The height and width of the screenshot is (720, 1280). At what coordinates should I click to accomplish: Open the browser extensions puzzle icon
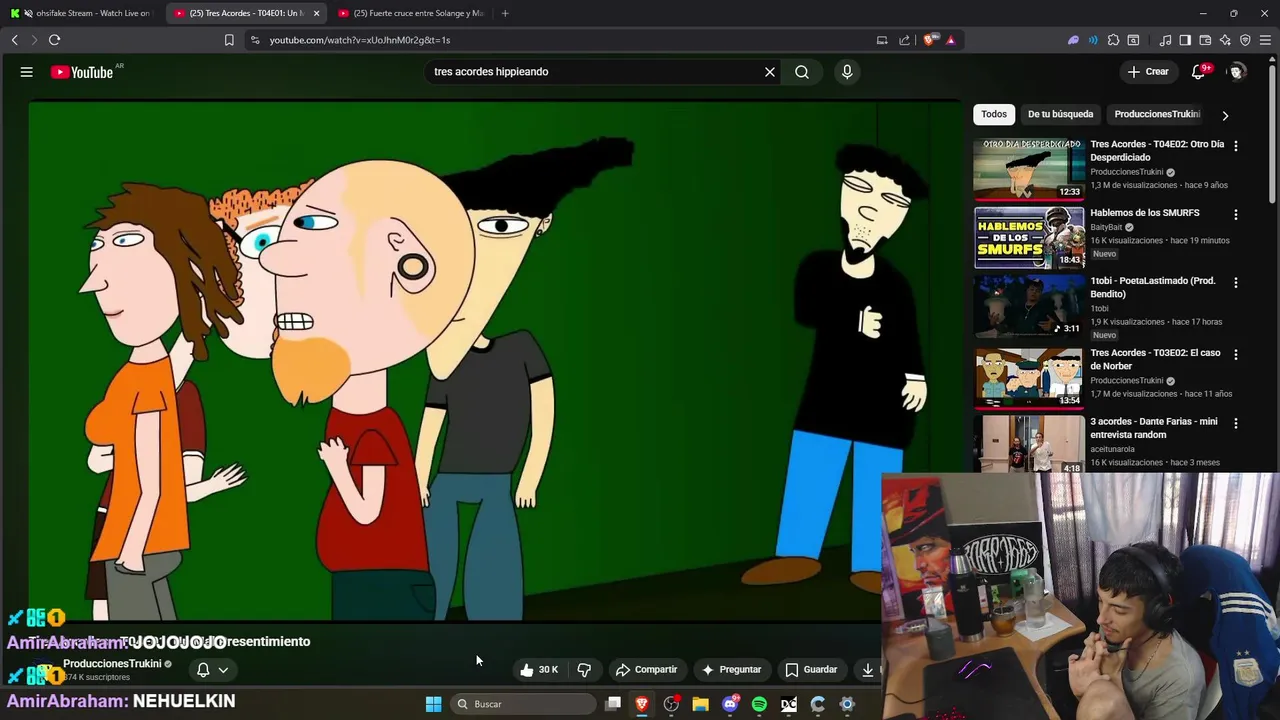coord(1113,40)
